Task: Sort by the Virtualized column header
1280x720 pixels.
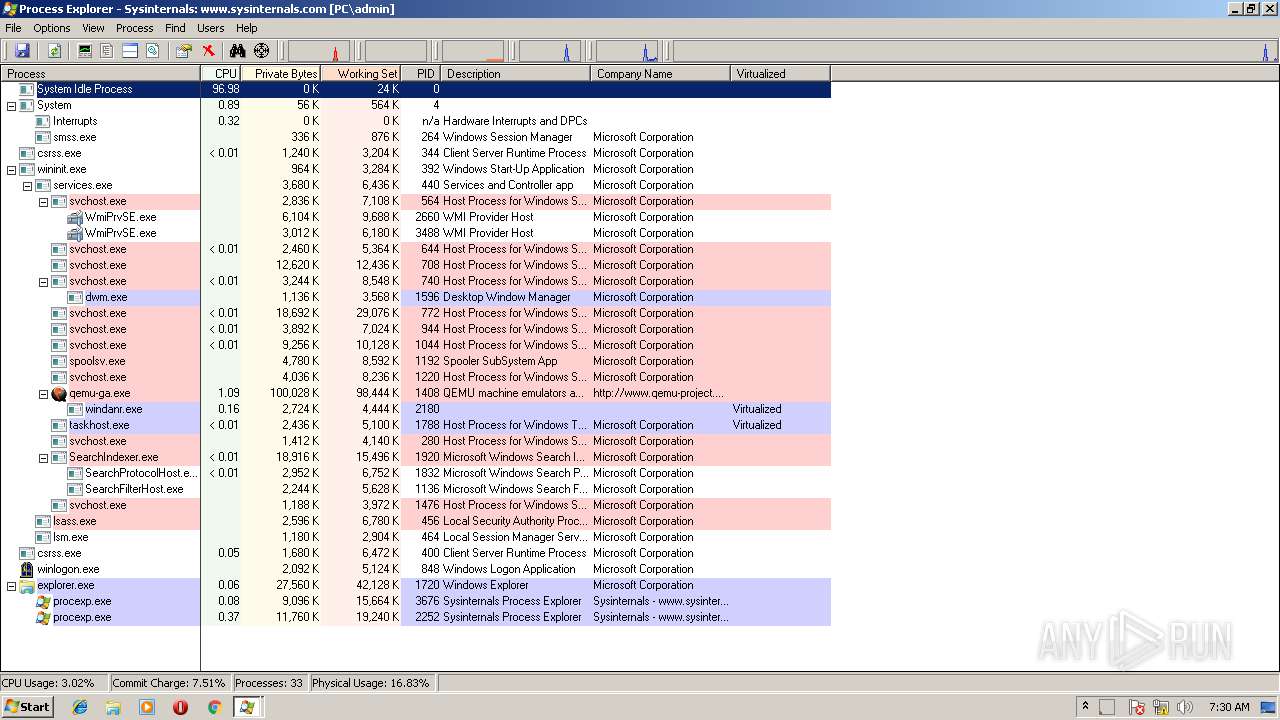Action: pyautogui.click(x=781, y=73)
